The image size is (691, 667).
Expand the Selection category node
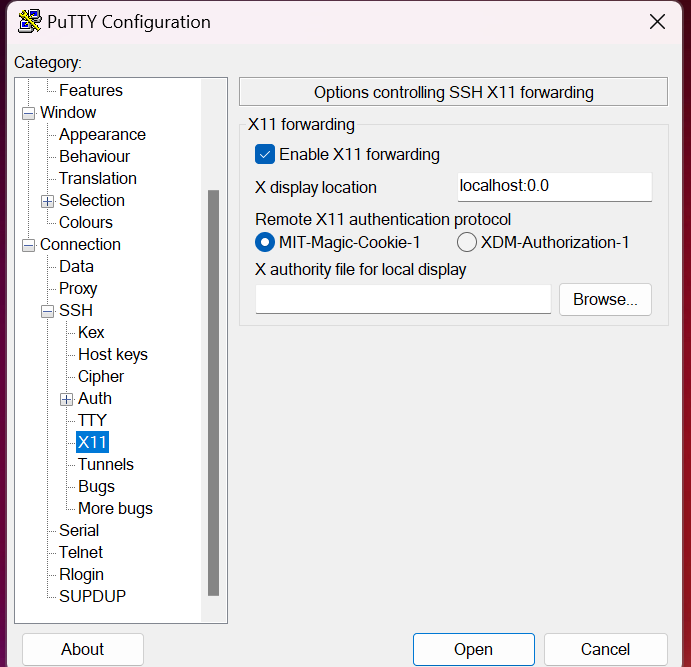(x=48, y=201)
